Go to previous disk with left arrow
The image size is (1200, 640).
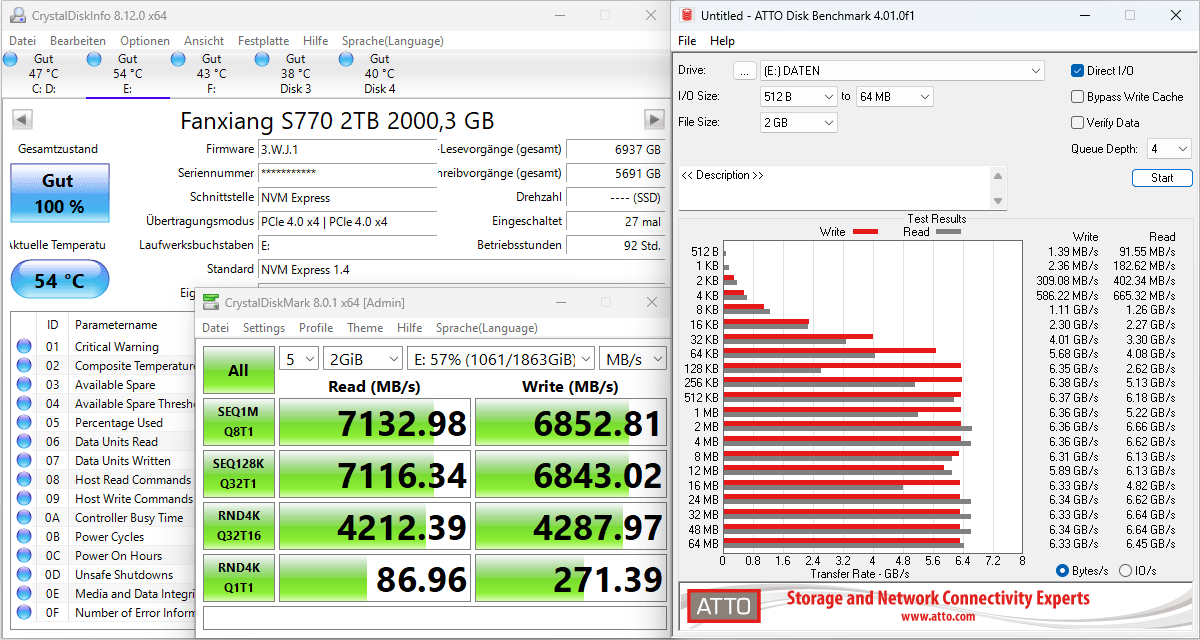pyautogui.click(x=22, y=120)
